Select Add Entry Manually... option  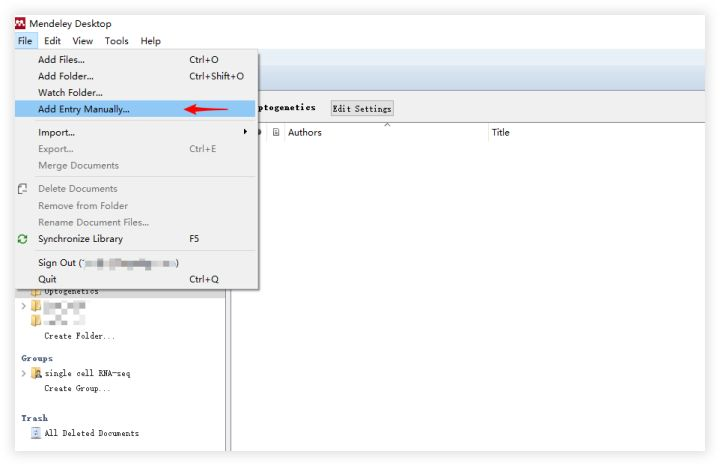(135, 109)
